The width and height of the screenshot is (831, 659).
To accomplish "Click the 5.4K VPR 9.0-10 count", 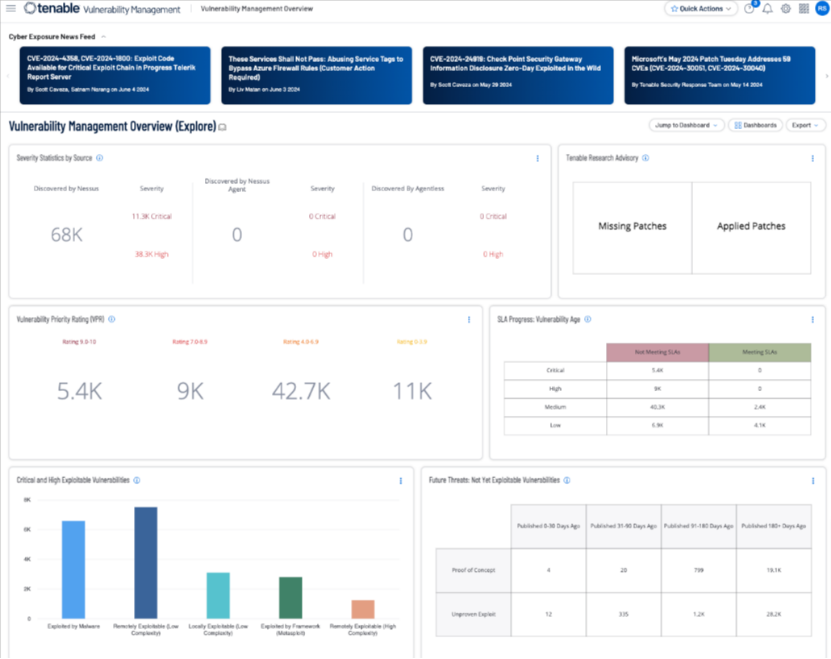I will coord(79,391).
